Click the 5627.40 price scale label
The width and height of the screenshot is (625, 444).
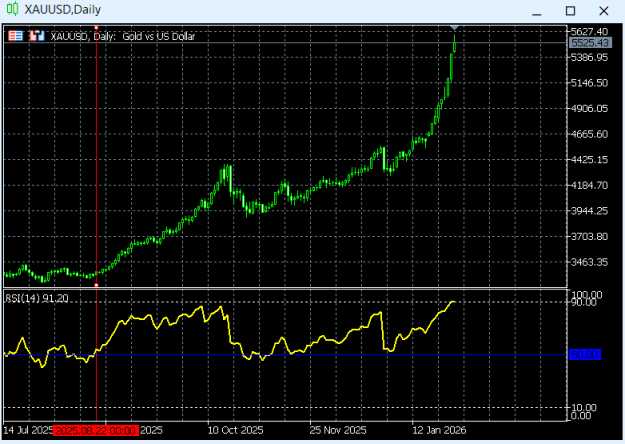[589, 31]
